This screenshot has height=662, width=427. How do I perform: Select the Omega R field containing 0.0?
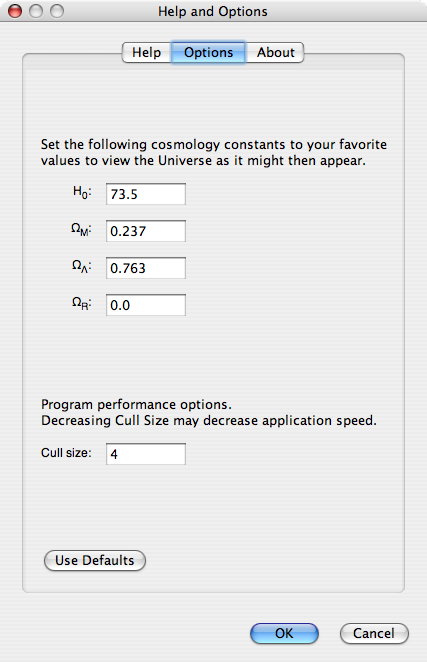tap(146, 305)
